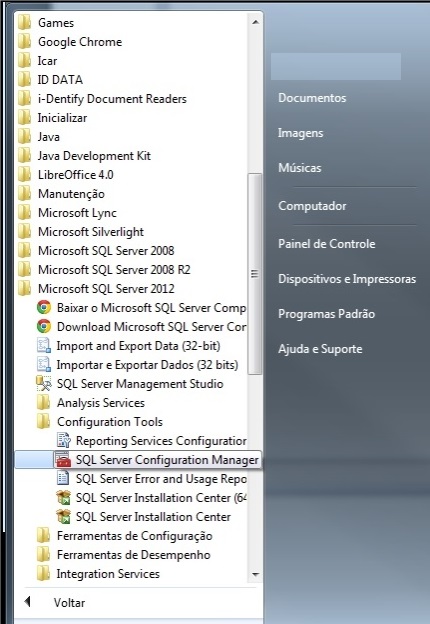Open Músicas from the Start menu
The width and height of the screenshot is (430, 624).
(x=300, y=168)
